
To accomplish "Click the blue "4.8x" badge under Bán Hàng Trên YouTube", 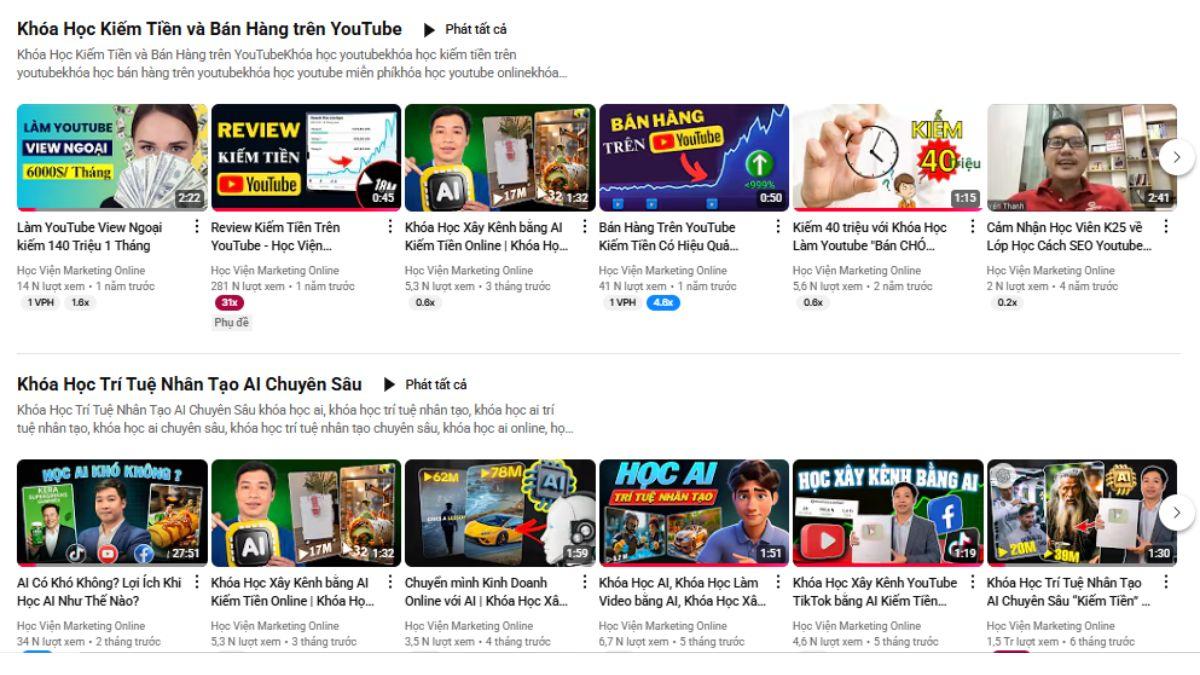I will [x=662, y=303].
